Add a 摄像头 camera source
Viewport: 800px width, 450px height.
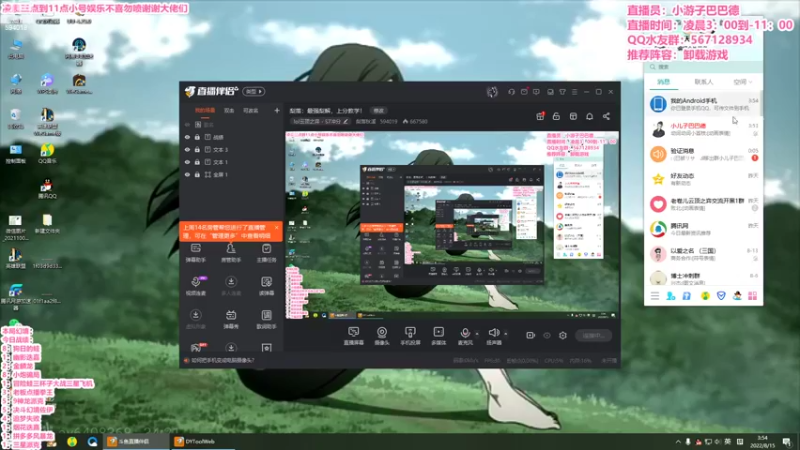coord(382,336)
